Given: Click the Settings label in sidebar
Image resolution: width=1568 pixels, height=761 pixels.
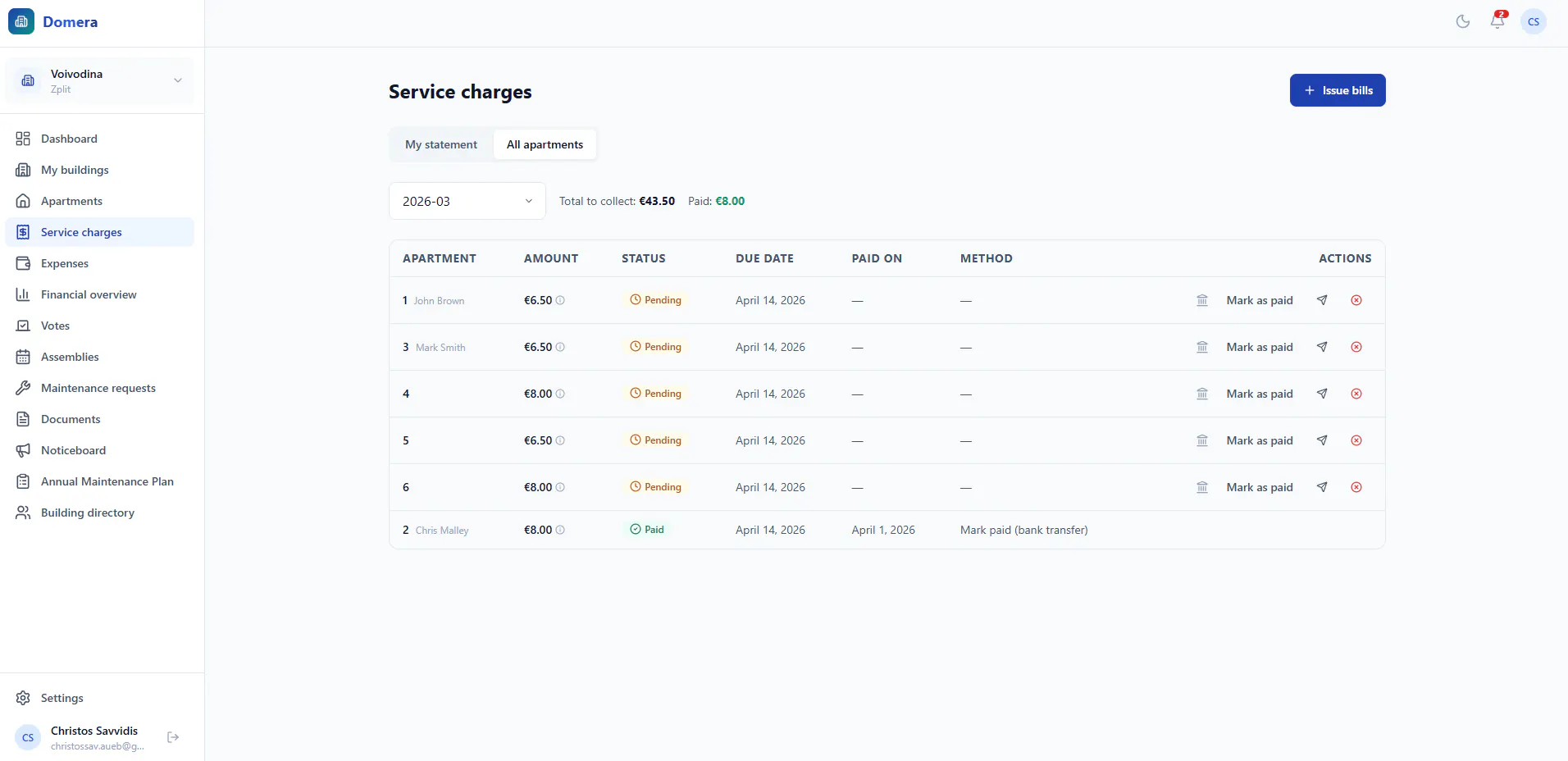Looking at the screenshot, I should 62,698.
